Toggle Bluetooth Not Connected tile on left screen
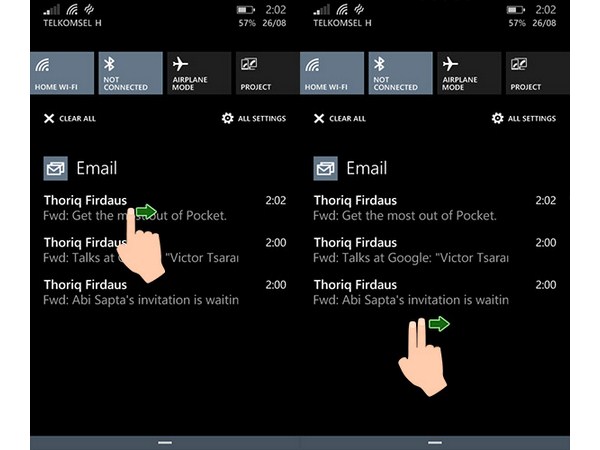The height and width of the screenshot is (450, 600). click(130, 73)
